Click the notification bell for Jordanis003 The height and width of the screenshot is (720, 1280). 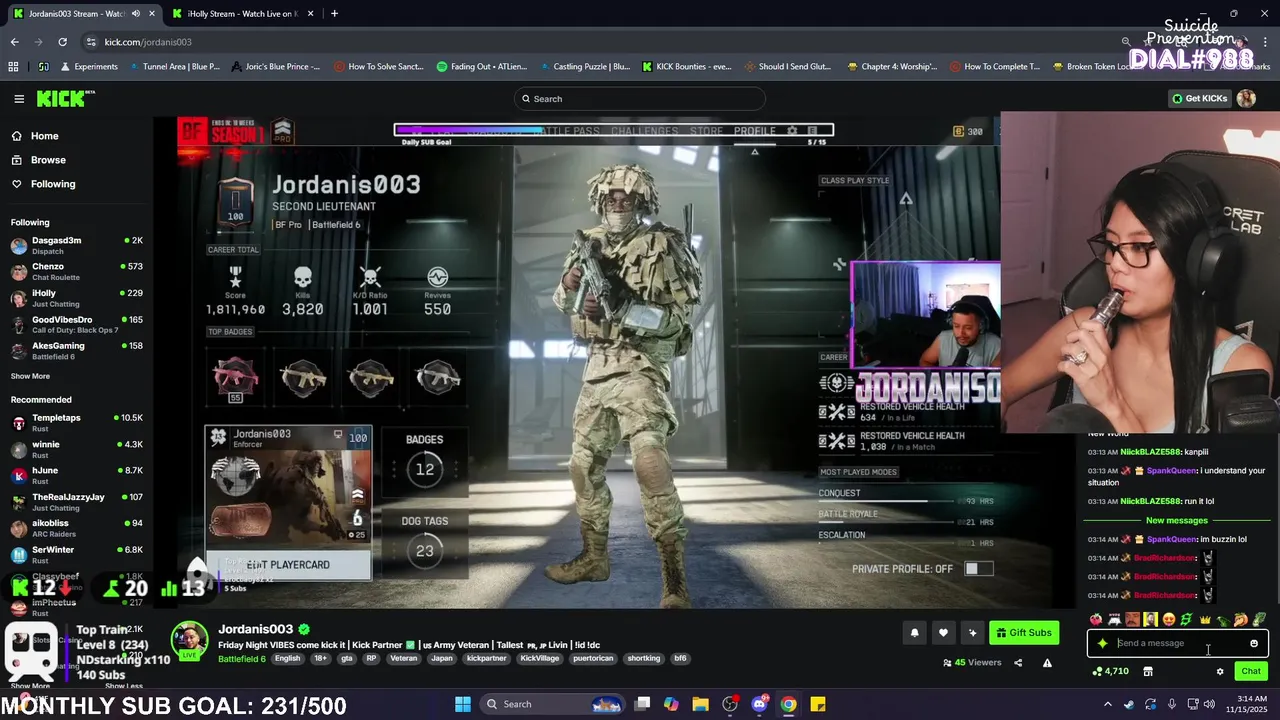[x=914, y=632]
